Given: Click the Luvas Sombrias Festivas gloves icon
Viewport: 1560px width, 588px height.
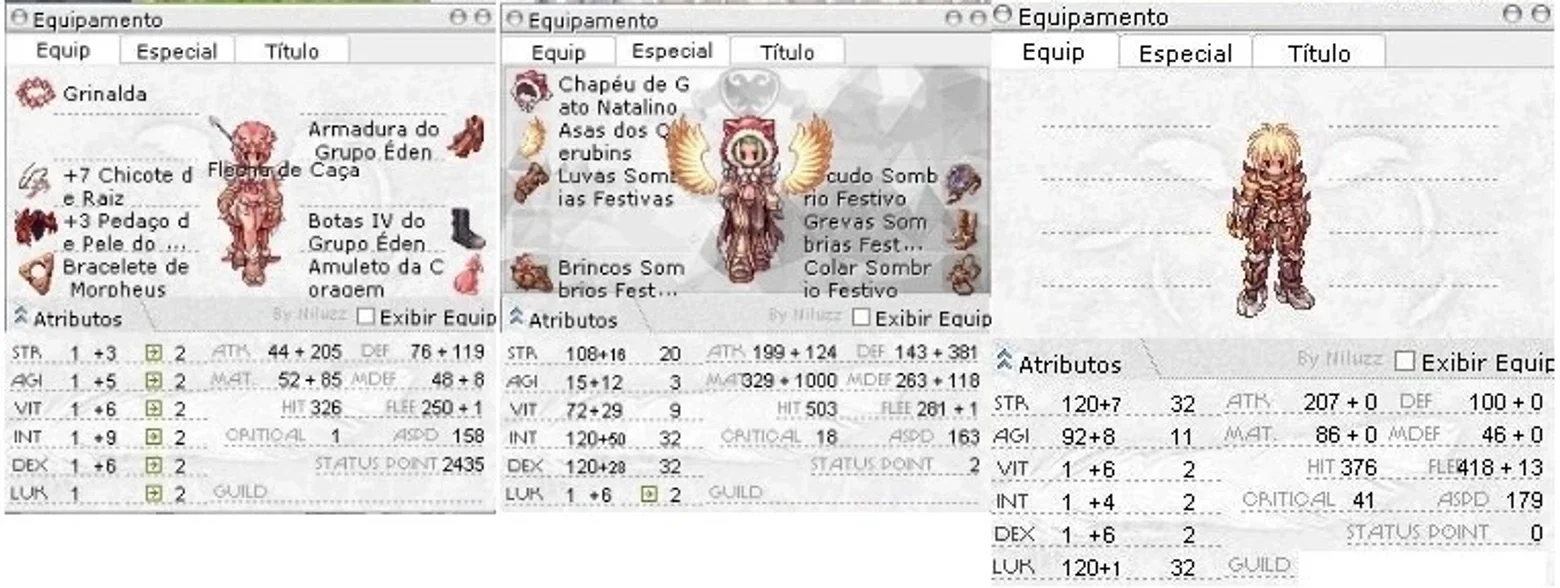Looking at the screenshot, I should coord(531,182).
